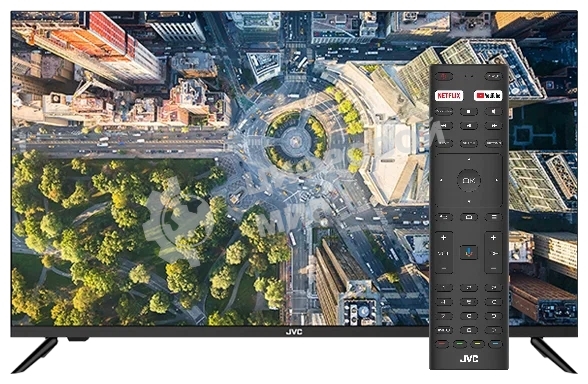This screenshot has width=588, height=384.
Task: Tap the back arrow button below the D-pad
Action: pyautogui.click(x=444, y=217)
